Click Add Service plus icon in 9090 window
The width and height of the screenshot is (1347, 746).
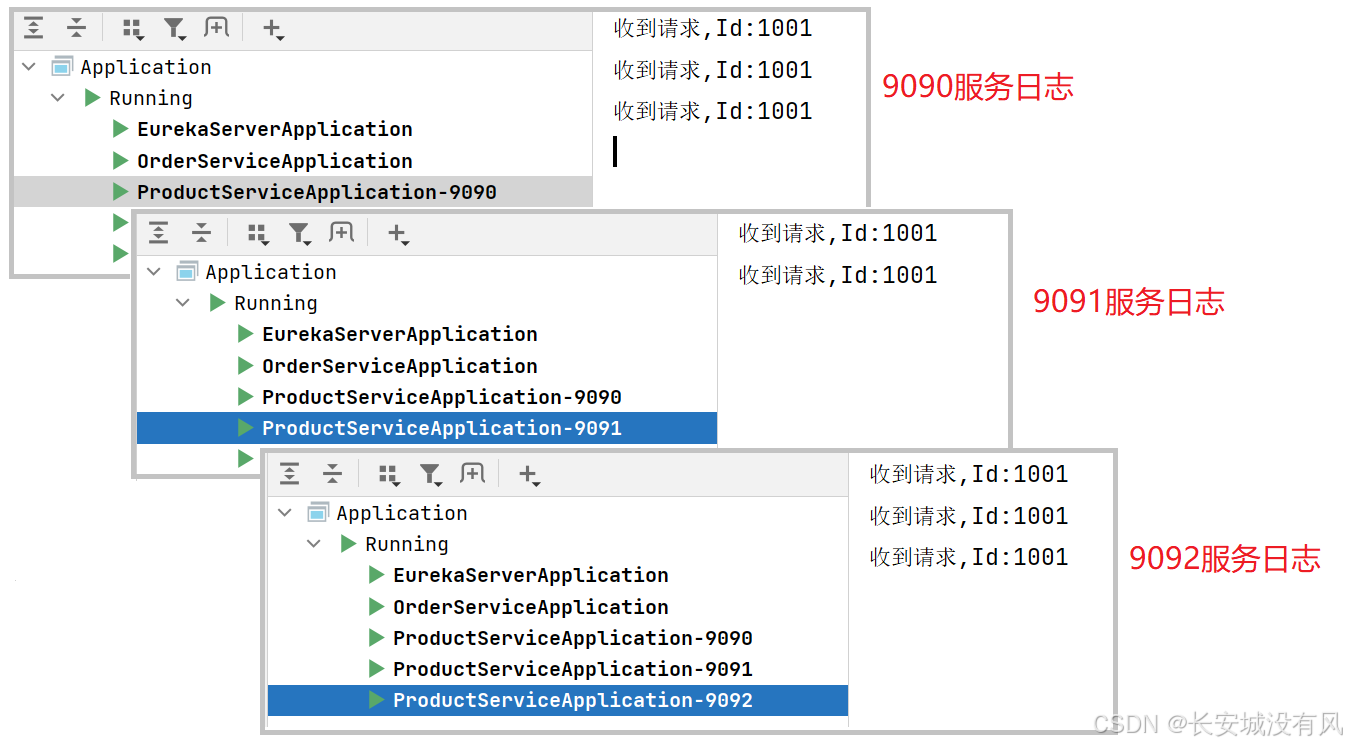coord(273,29)
